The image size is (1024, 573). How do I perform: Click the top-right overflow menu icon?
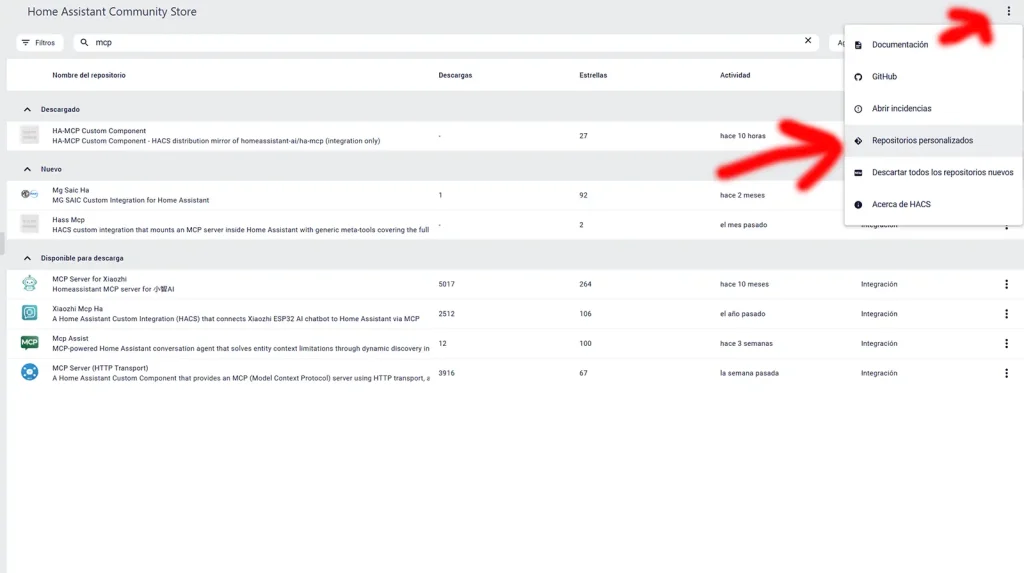pyautogui.click(x=1008, y=11)
